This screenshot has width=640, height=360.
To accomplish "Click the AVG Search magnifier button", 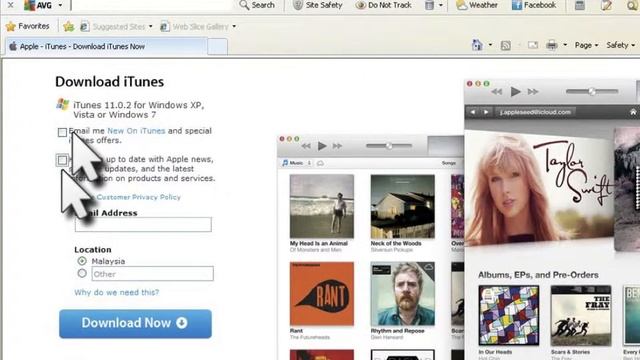I will pos(257,5).
